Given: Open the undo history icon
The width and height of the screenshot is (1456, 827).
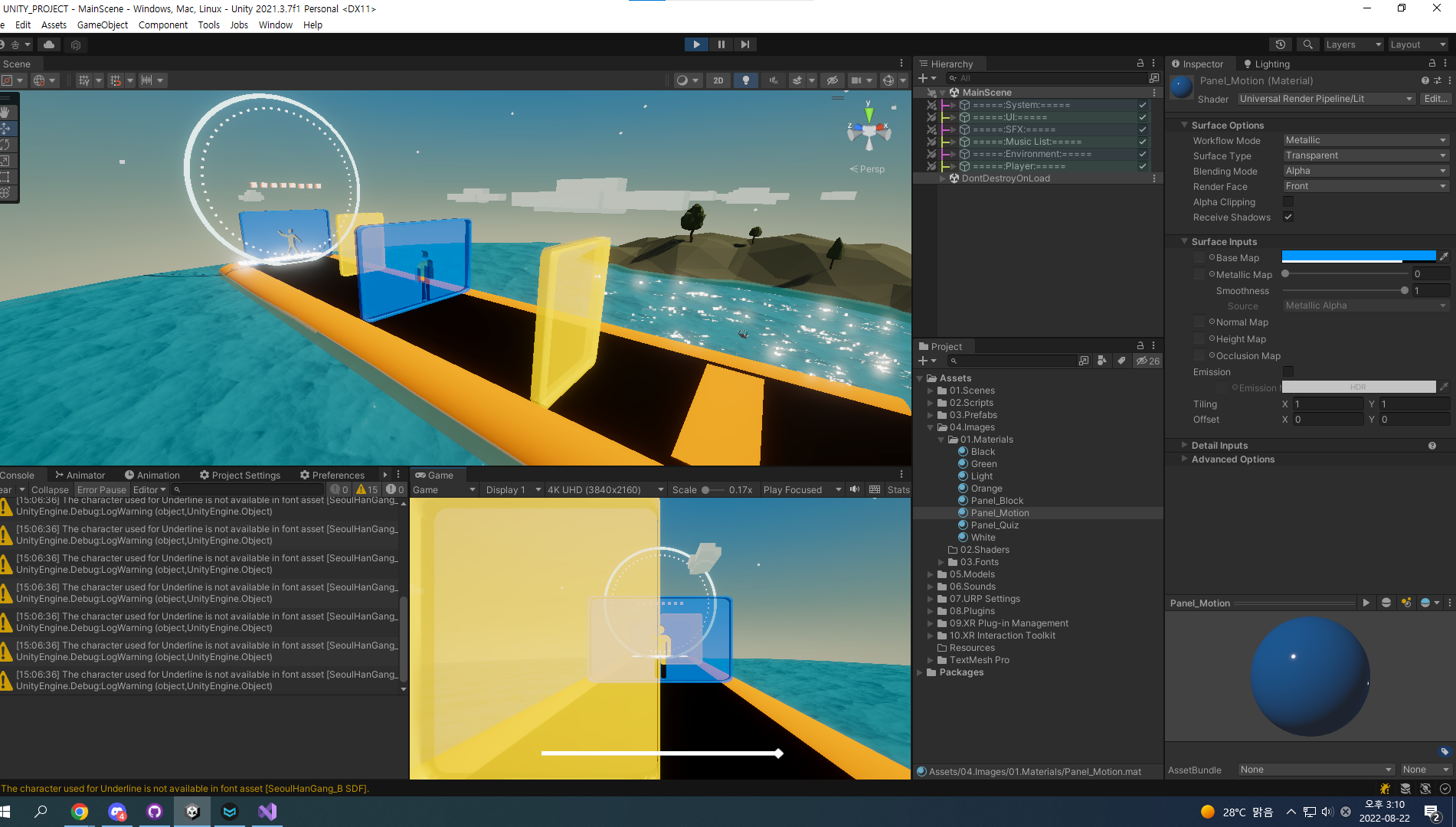Looking at the screenshot, I should [1281, 44].
